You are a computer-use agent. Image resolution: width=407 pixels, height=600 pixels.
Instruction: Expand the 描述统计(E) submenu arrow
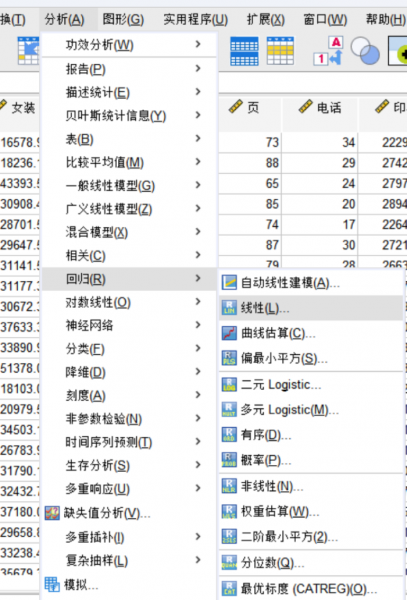[x=198, y=92]
